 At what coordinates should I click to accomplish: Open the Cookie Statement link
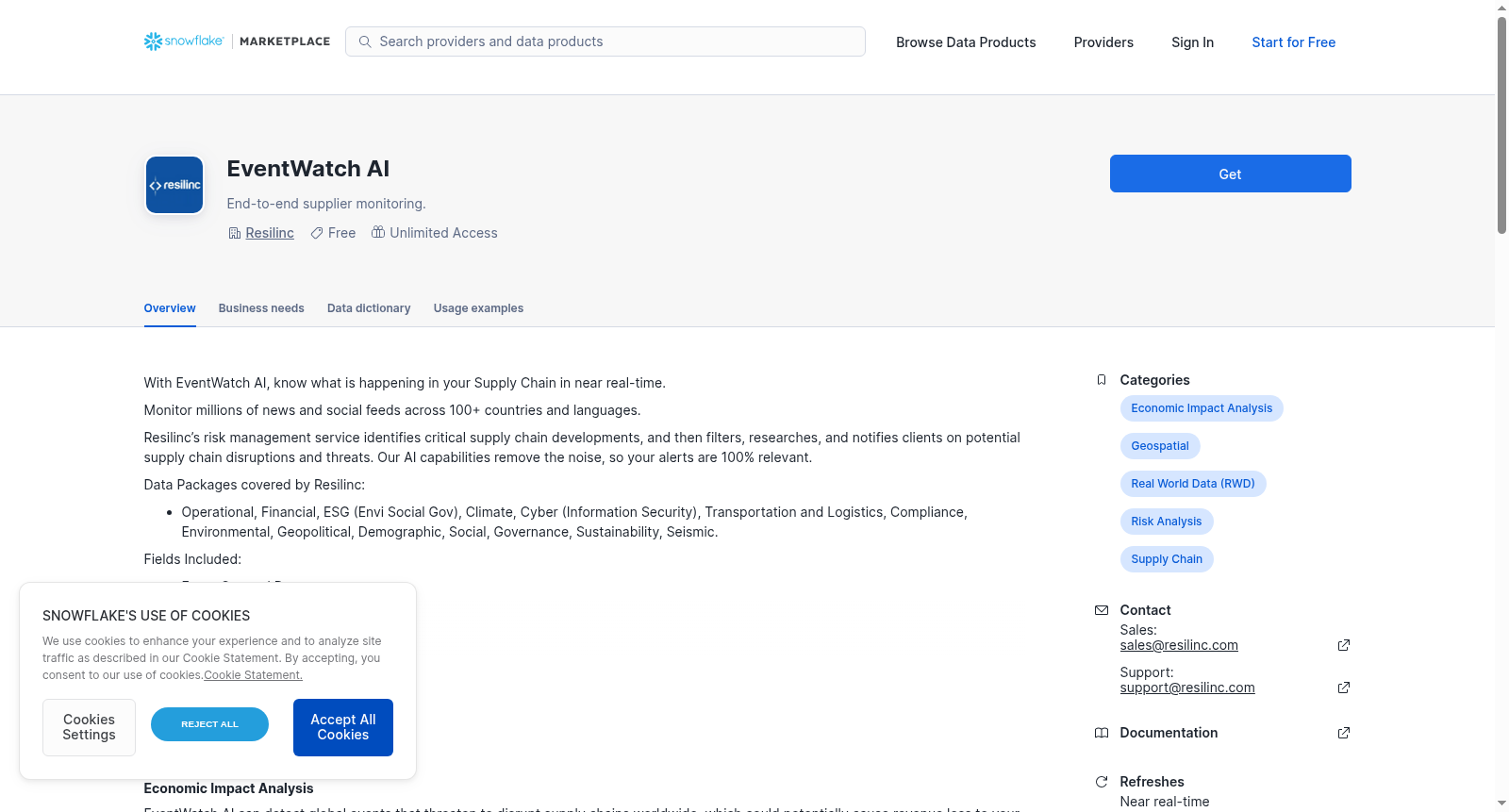pyautogui.click(x=253, y=675)
